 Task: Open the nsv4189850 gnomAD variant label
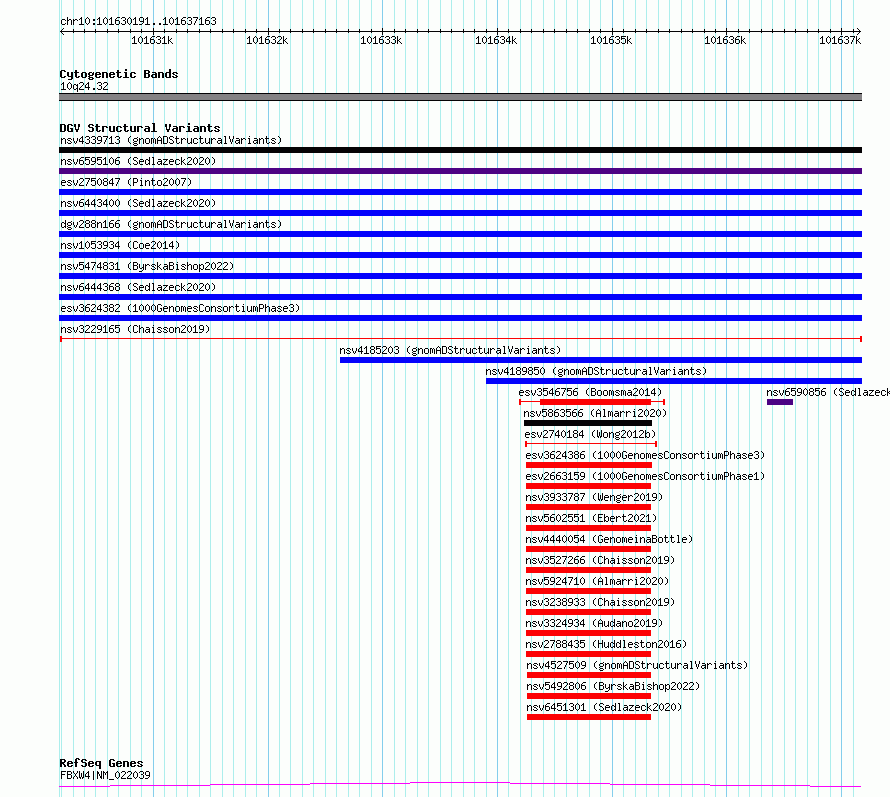(x=596, y=371)
